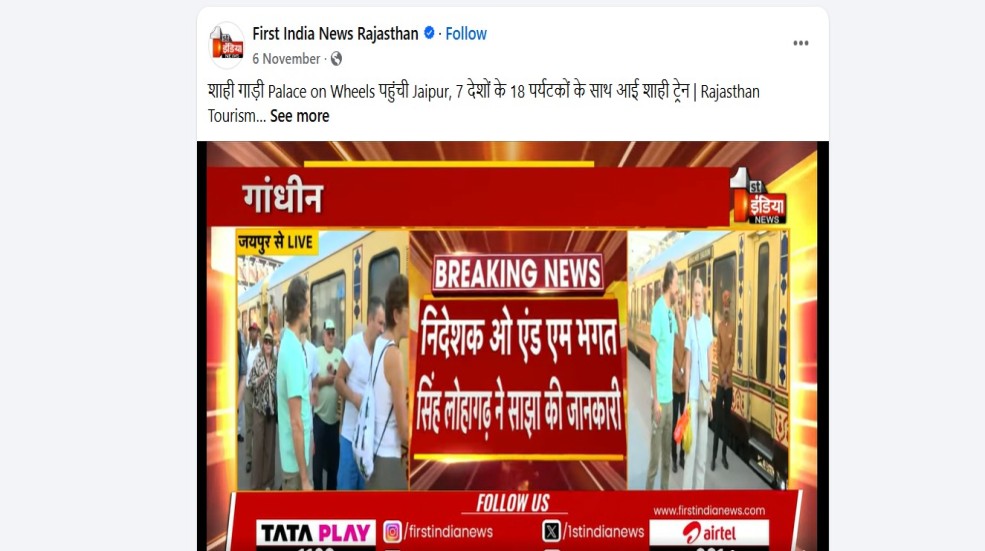Expand the post text with See more
This screenshot has width=985, height=551.
(300, 116)
